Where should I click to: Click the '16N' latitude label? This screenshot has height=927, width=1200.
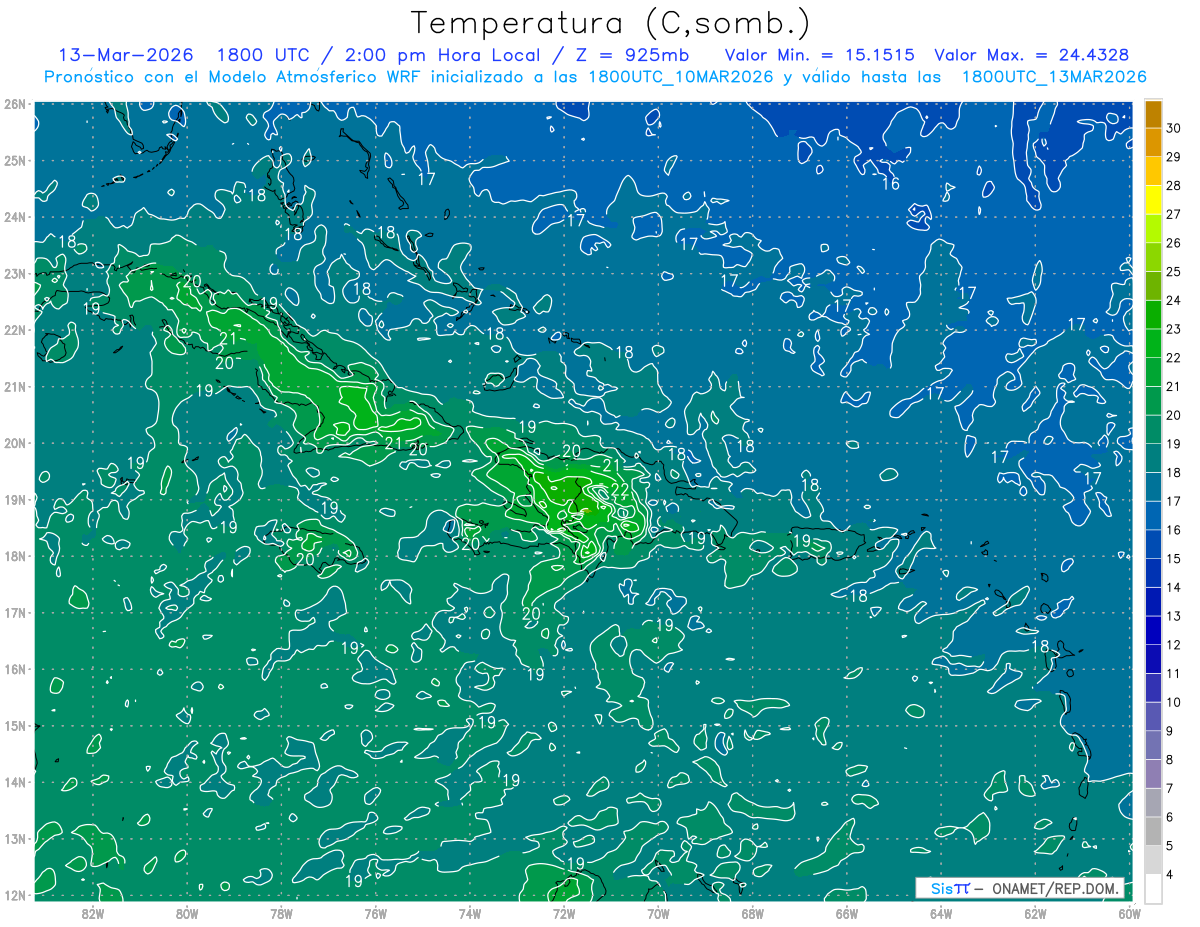pyautogui.click(x=14, y=669)
